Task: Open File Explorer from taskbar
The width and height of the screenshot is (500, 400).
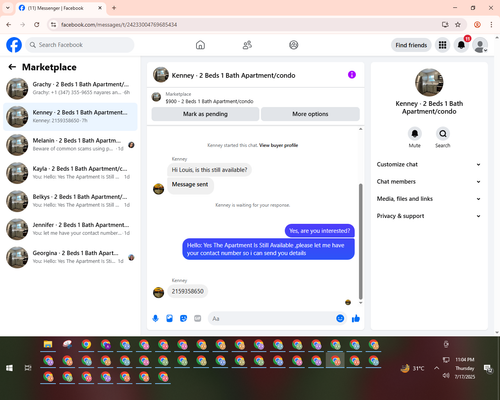Action: [48, 344]
